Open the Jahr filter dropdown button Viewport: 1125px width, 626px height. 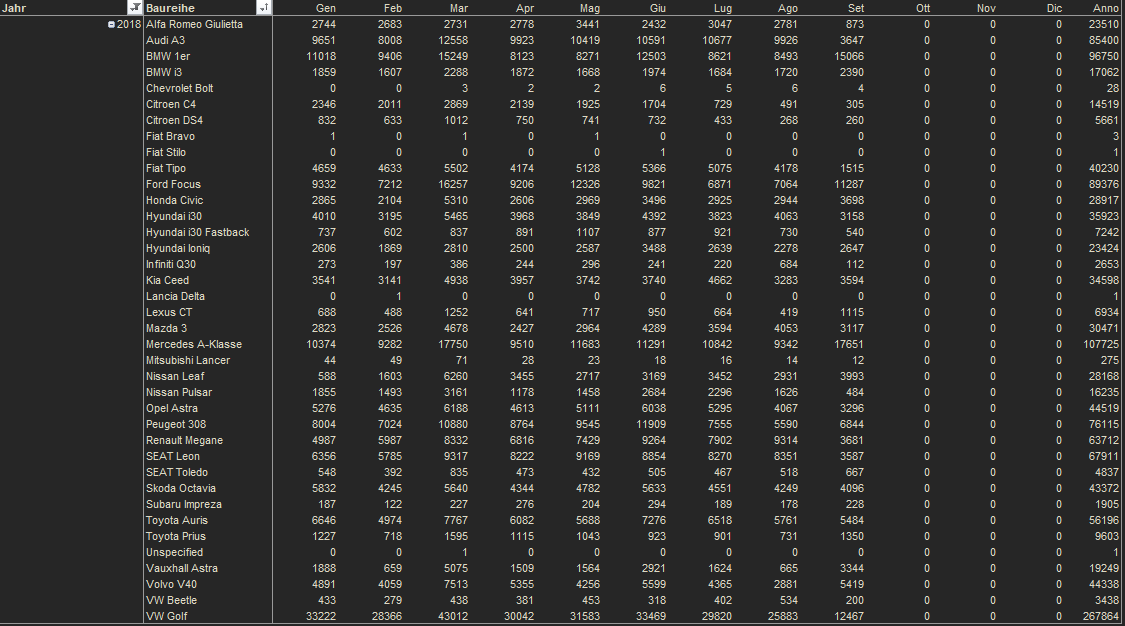pos(136,8)
